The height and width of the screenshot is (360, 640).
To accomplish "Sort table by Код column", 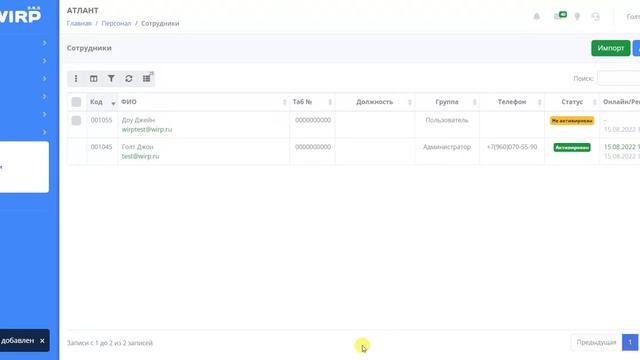I will pos(102,102).
